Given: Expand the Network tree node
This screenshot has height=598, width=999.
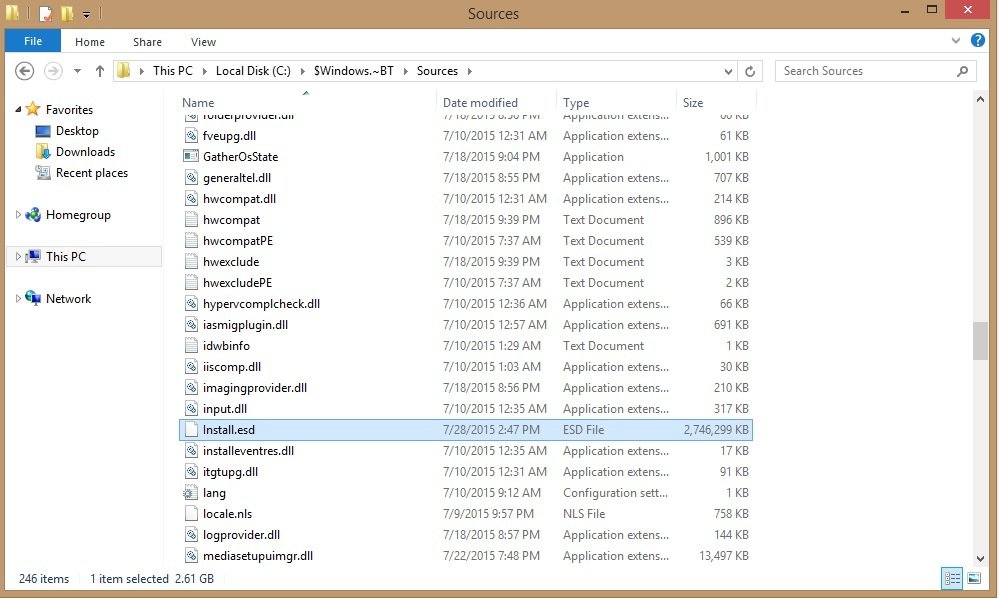Looking at the screenshot, I should [18, 299].
